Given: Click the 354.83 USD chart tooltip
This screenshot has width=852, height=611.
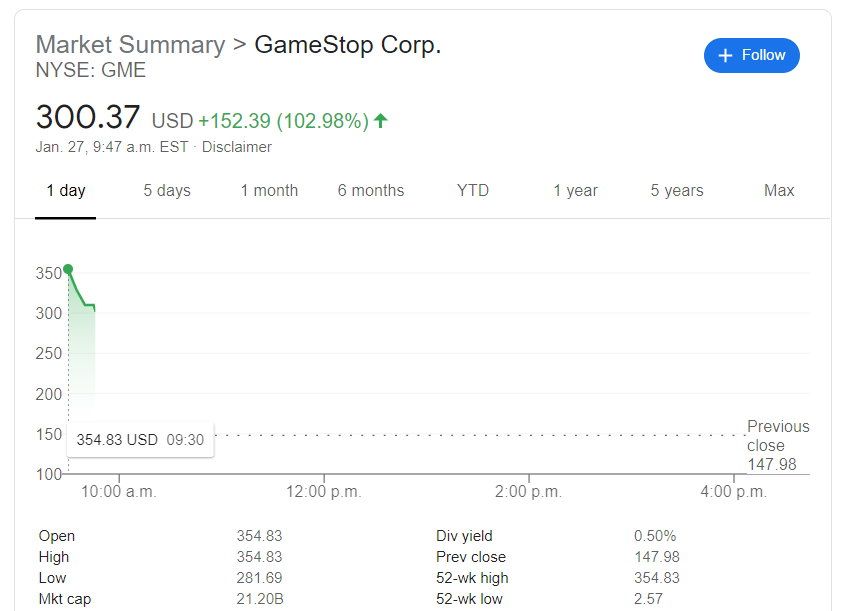Looking at the screenshot, I should pyautogui.click(x=140, y=439).
